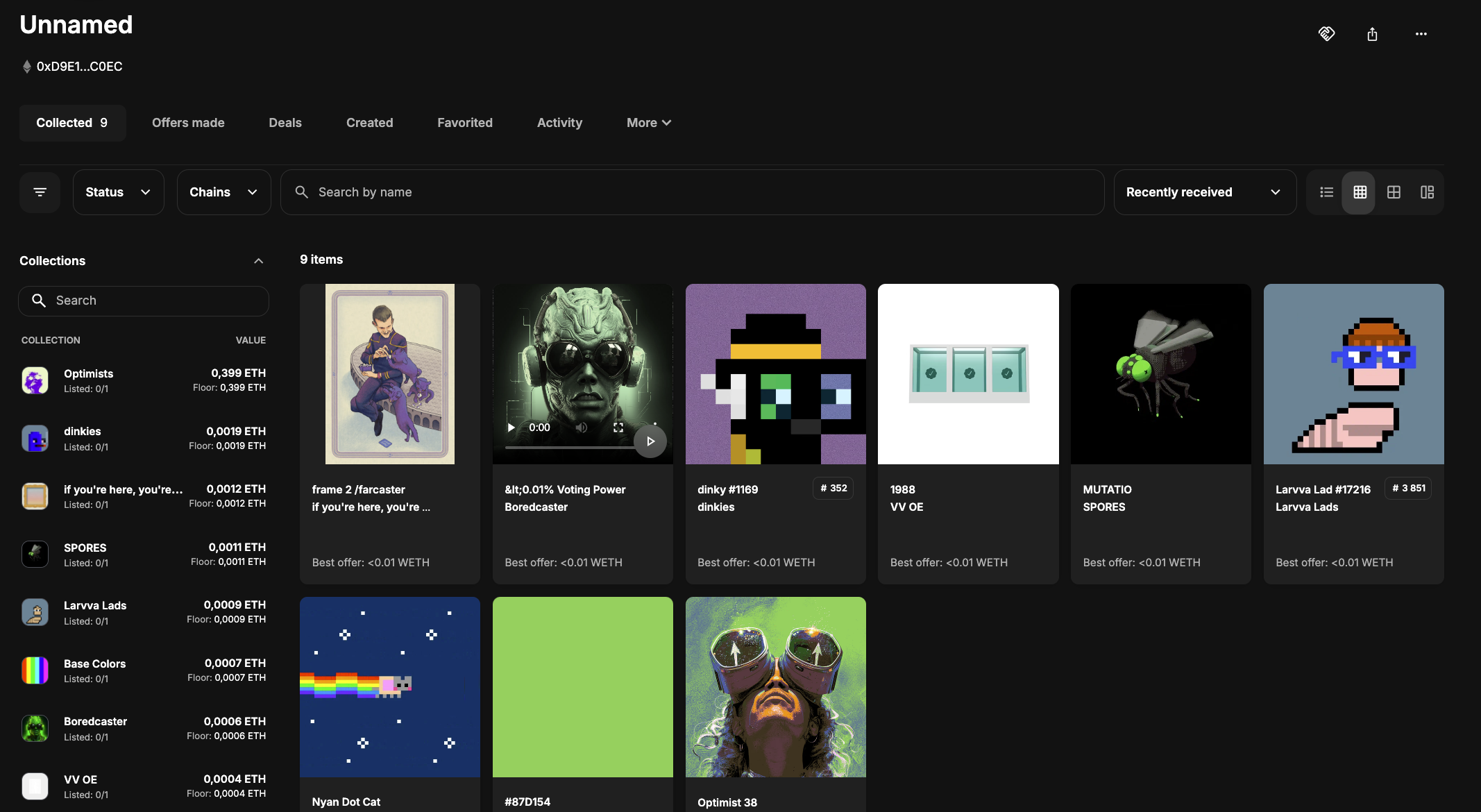1481x812 pixels.
Task: Switch to the Deals tab
Action: 285,123
